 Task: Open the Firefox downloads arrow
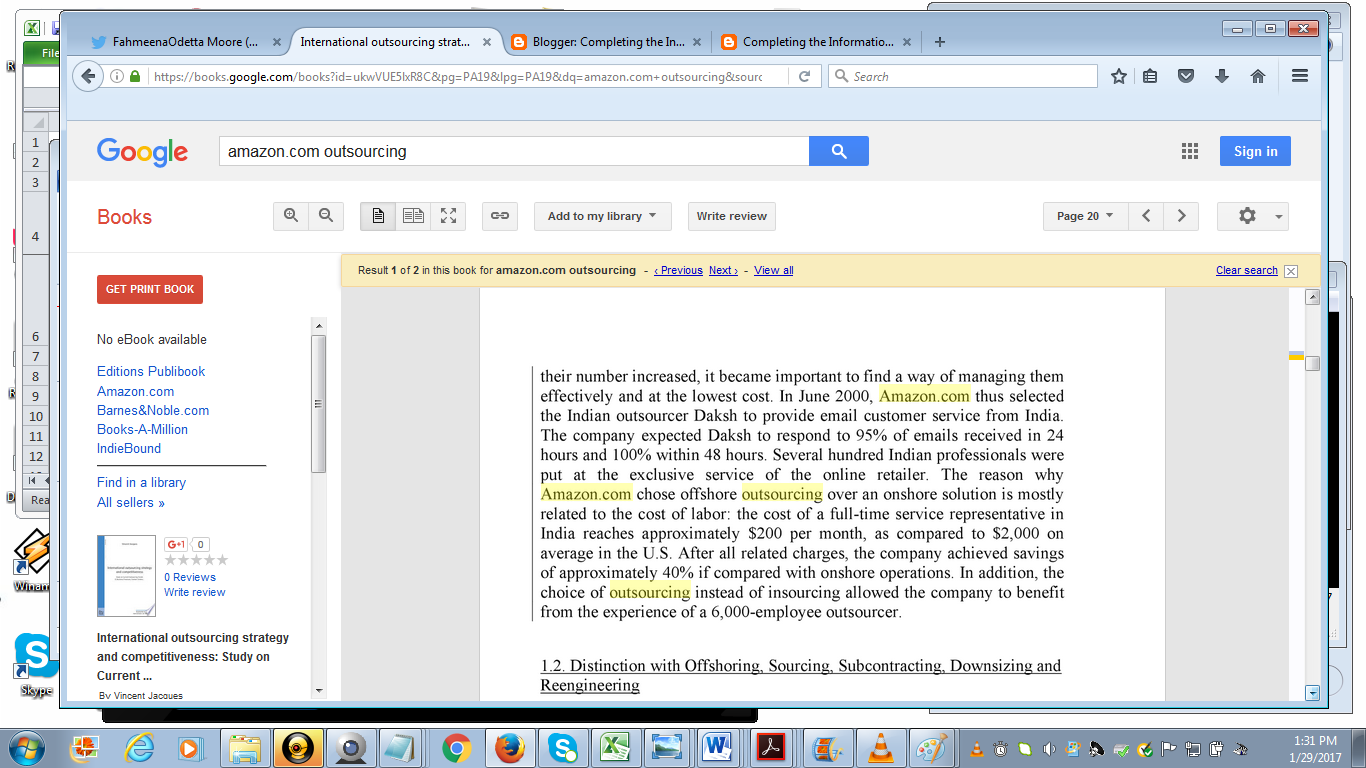[1222, 76]
